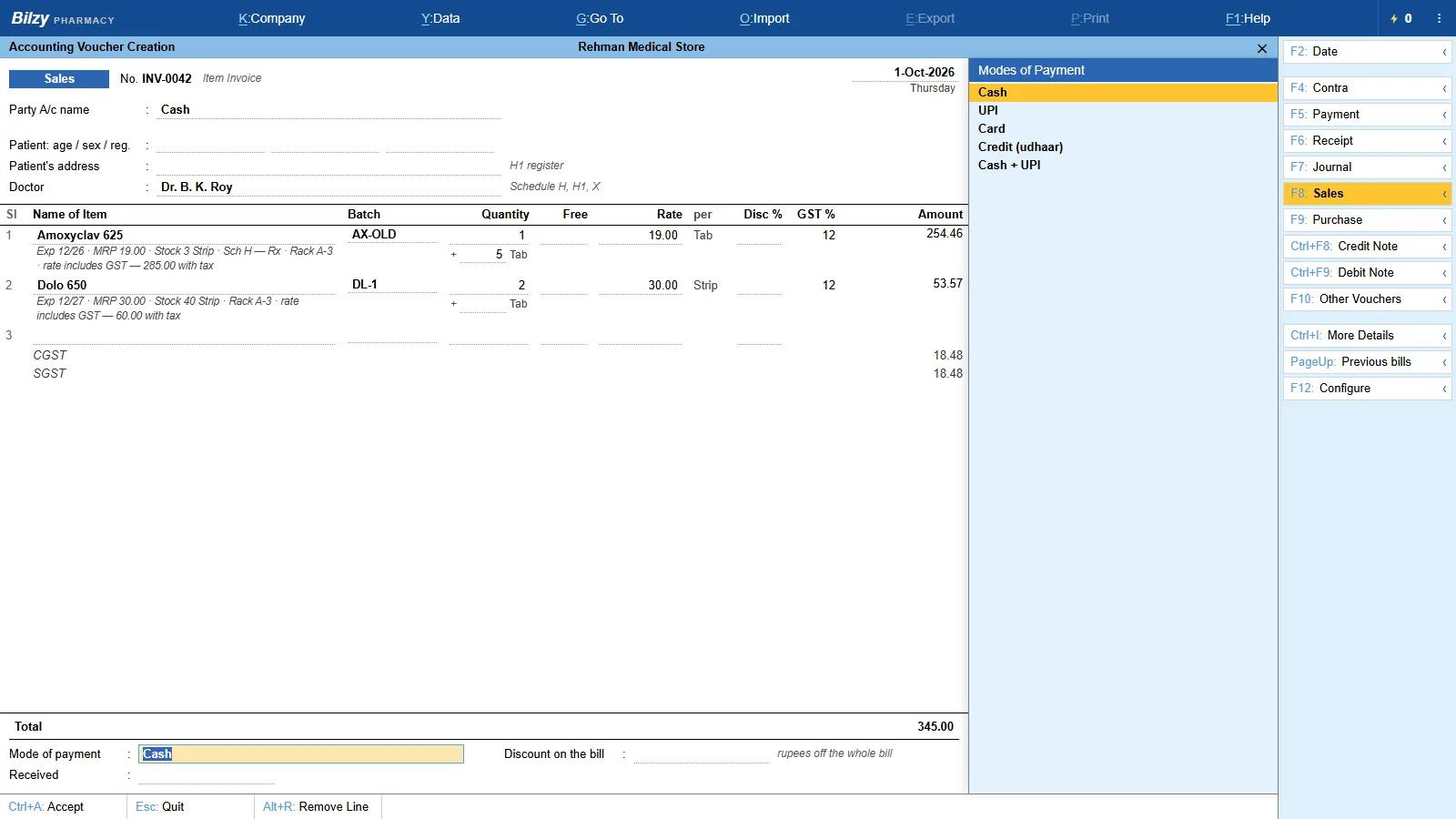The image size is (1456, 819).
Task: Click the Mode of payment field
Action: point(301,753)
